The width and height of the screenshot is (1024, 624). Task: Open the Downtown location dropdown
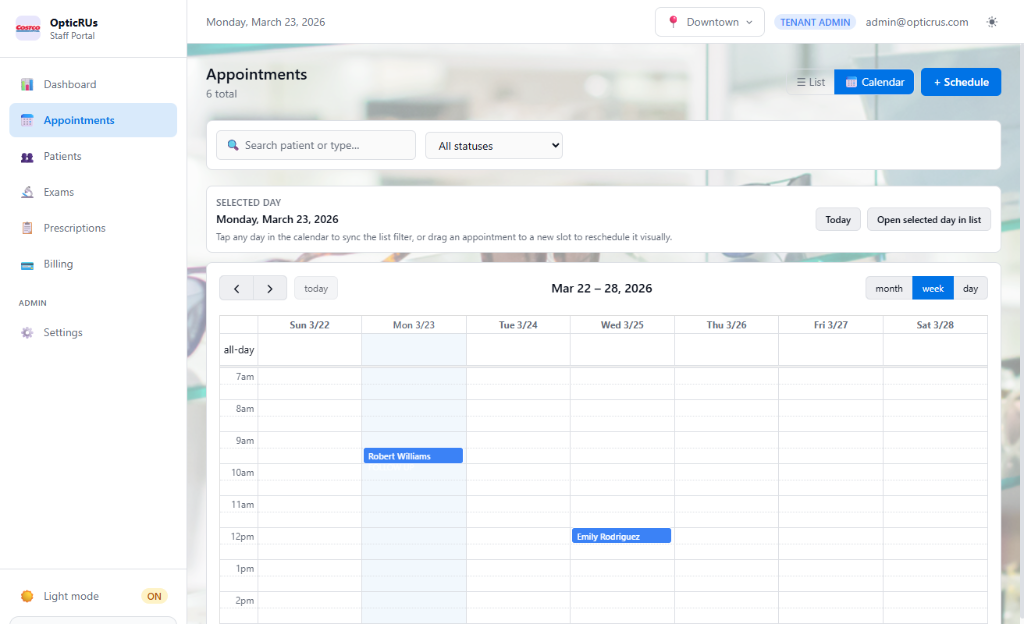709,21
